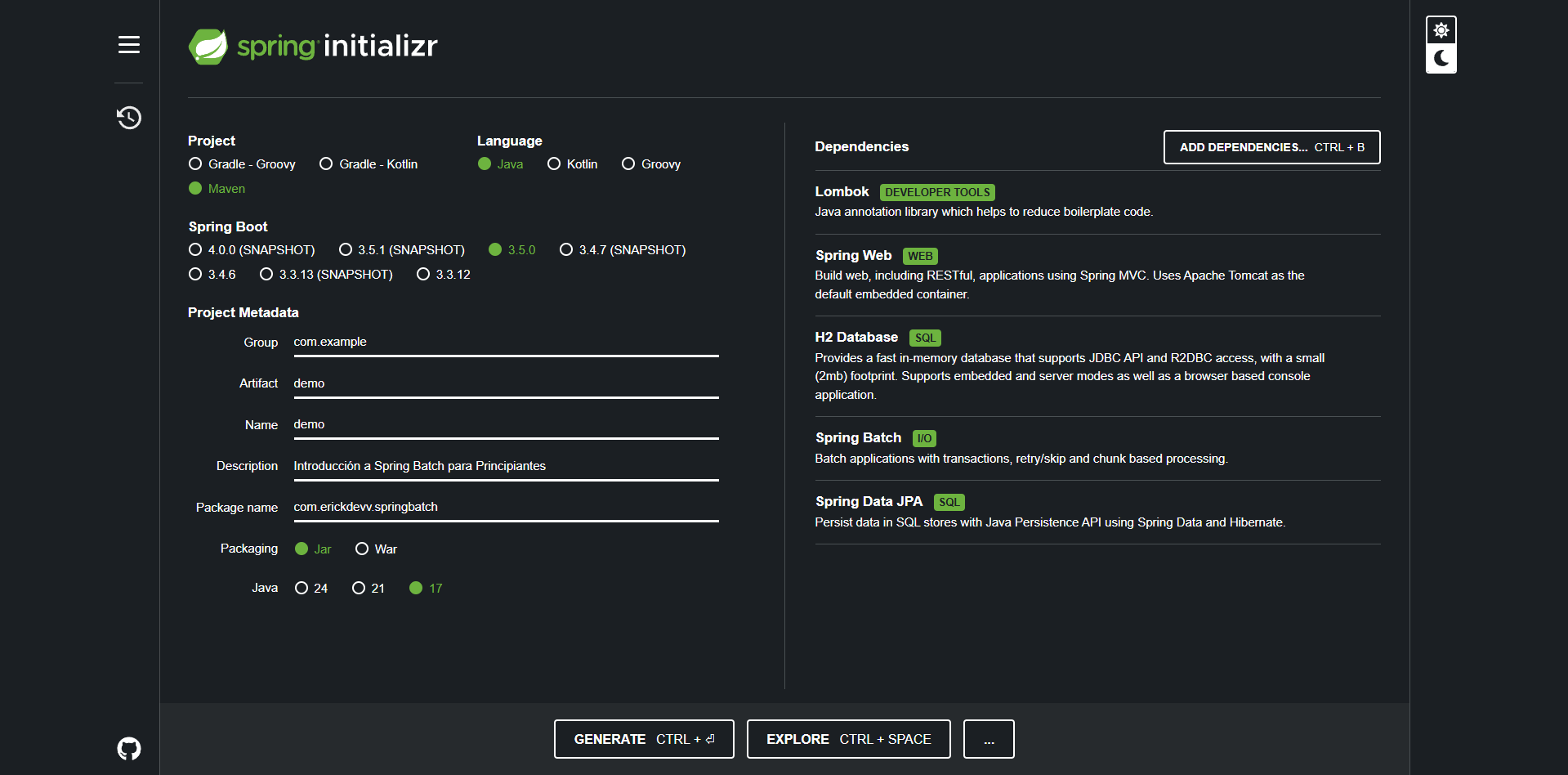Screen dimensions: 1568x775
Task: Open the history clock icon in the sidebar
Action: (128, 118)
